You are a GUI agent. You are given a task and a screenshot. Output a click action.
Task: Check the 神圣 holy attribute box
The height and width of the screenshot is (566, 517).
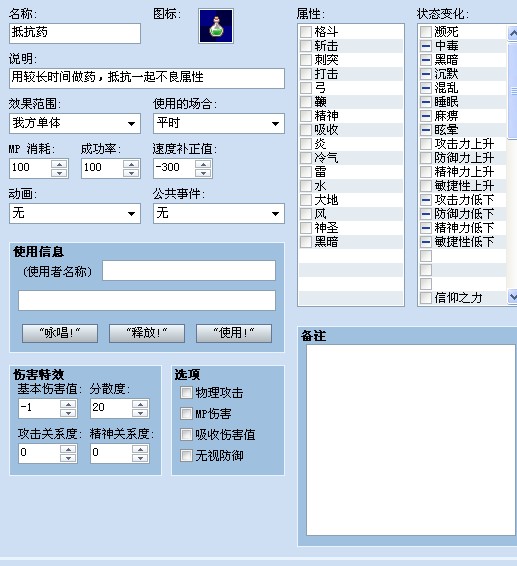306,228
